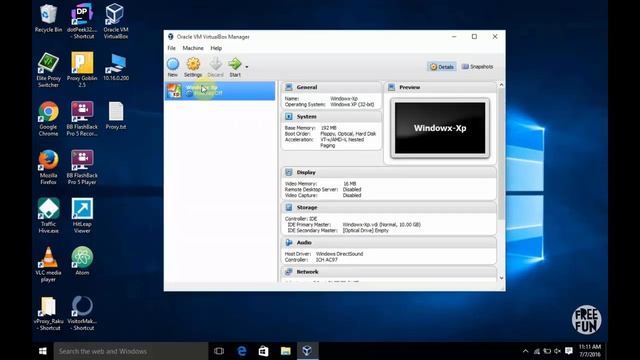640x360 pixels.
Task: Click the Display section header
Action: (389, 173)
